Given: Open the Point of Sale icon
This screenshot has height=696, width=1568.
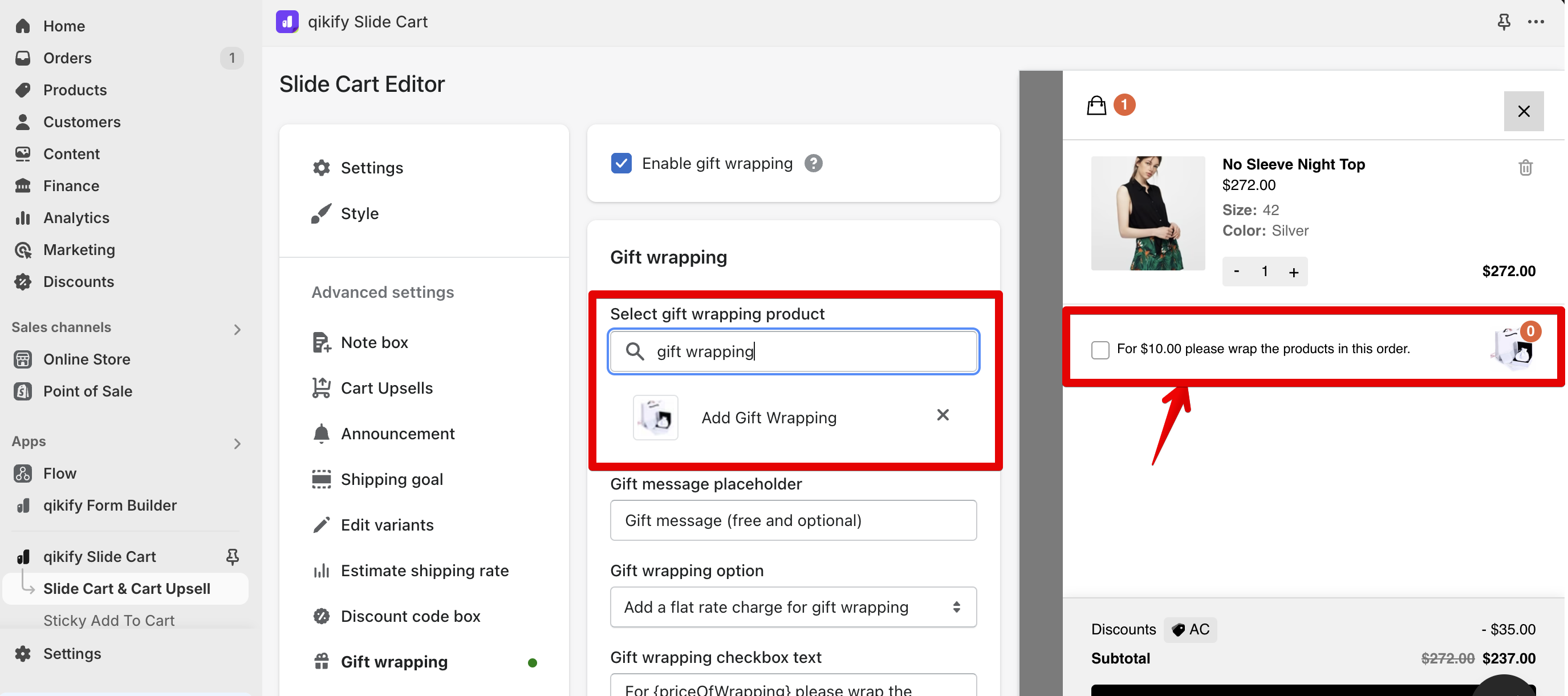Looking at the screenshot, I should pos(23,391).
